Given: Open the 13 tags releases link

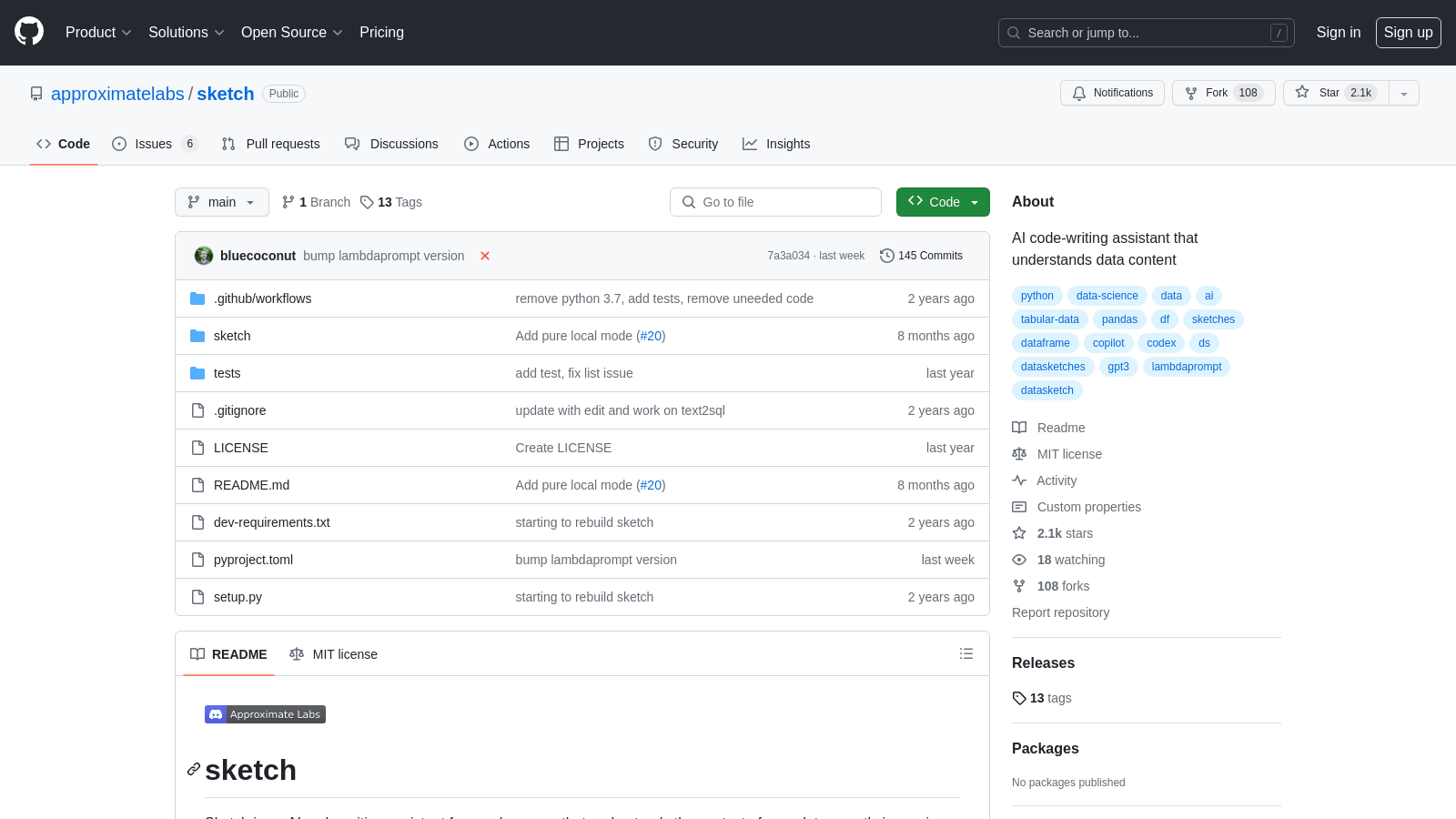Looking at the screenshot, I should 1042,698.
